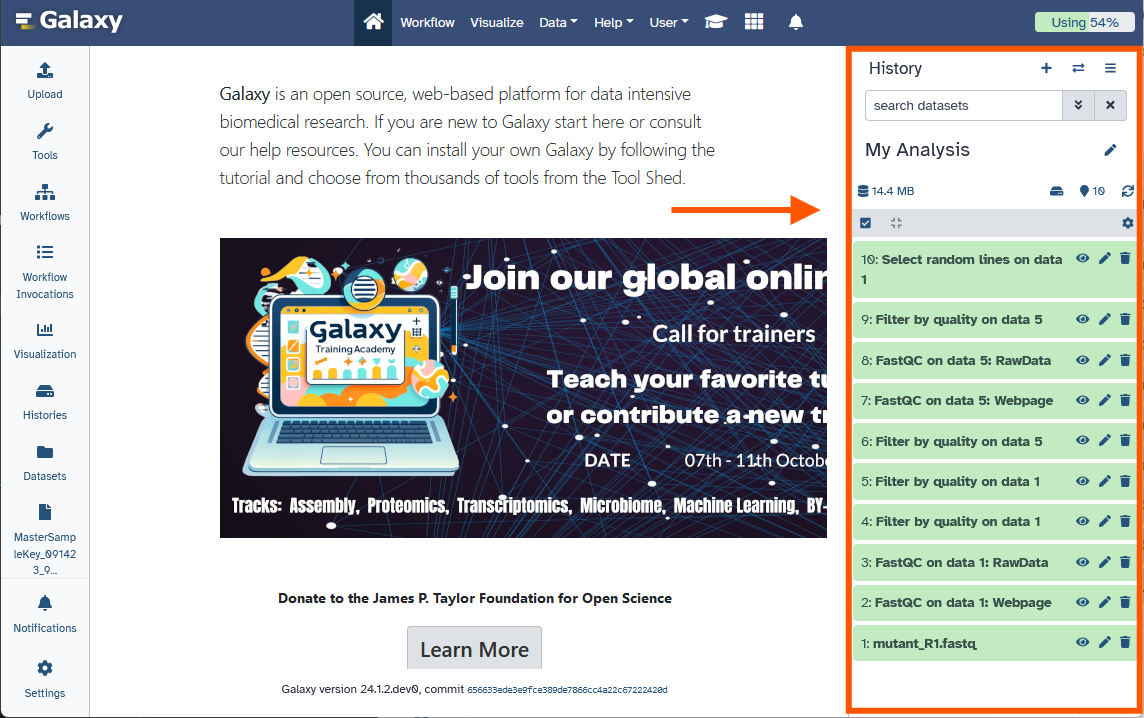1144x718 pixels.
Task: Click the My Analysis history title
Action: pos(917,150)
